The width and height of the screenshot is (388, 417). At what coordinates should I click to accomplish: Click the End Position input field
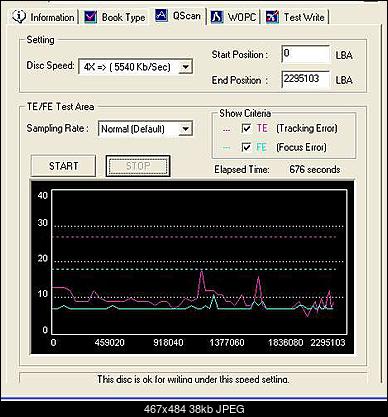coord(305,79)
